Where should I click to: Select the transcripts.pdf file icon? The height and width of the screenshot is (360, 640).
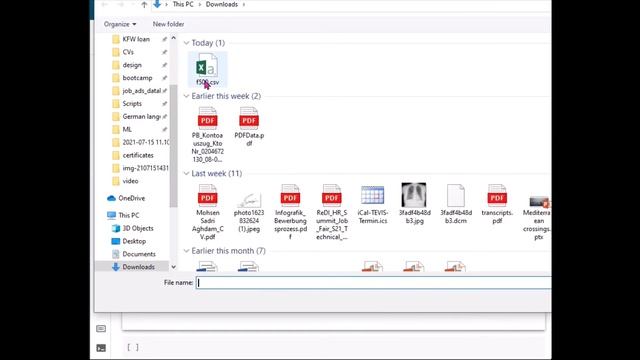pyautogui.click(x=497, y=196)
